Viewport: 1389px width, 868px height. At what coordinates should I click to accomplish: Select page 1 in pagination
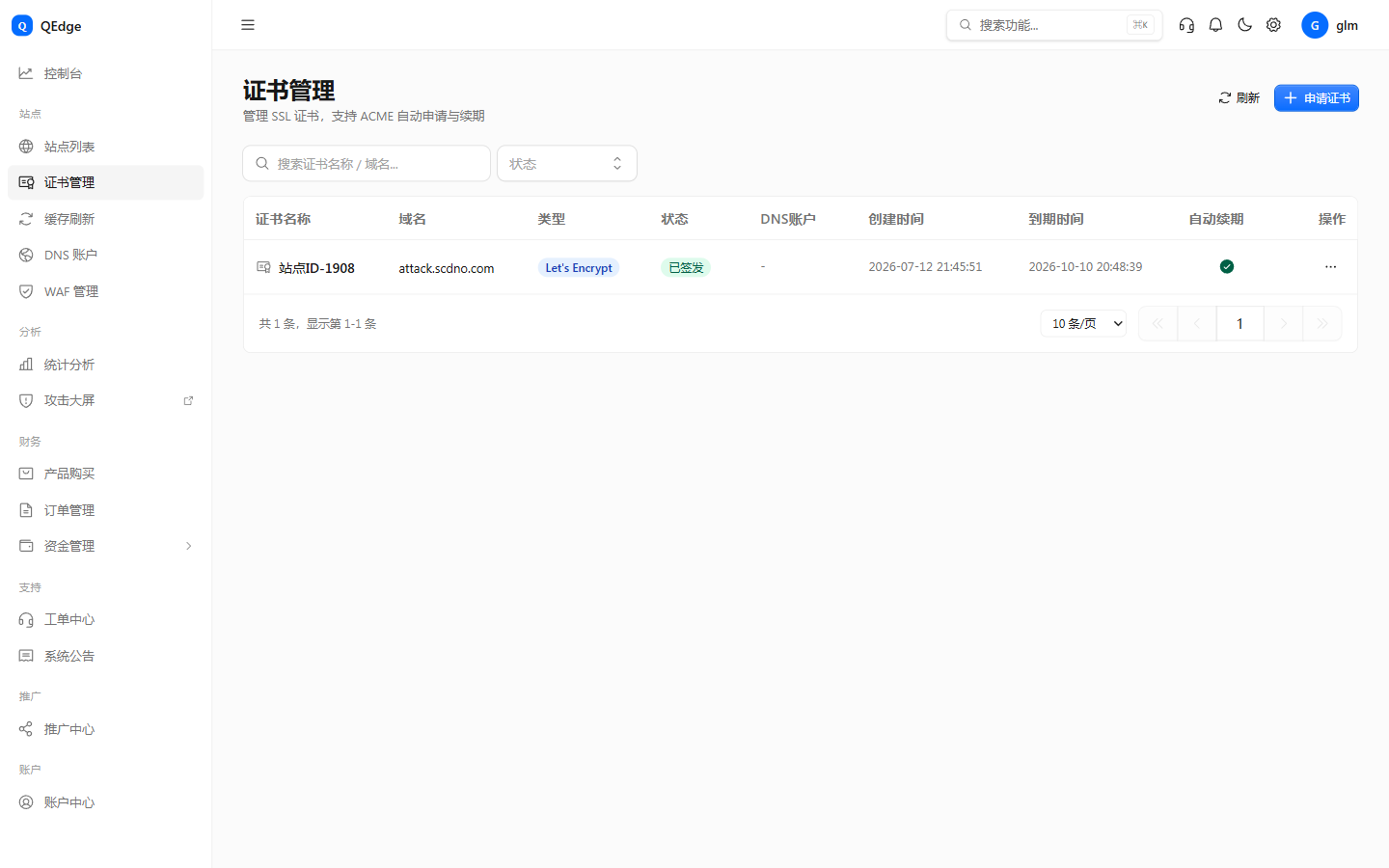(1240, 324)
